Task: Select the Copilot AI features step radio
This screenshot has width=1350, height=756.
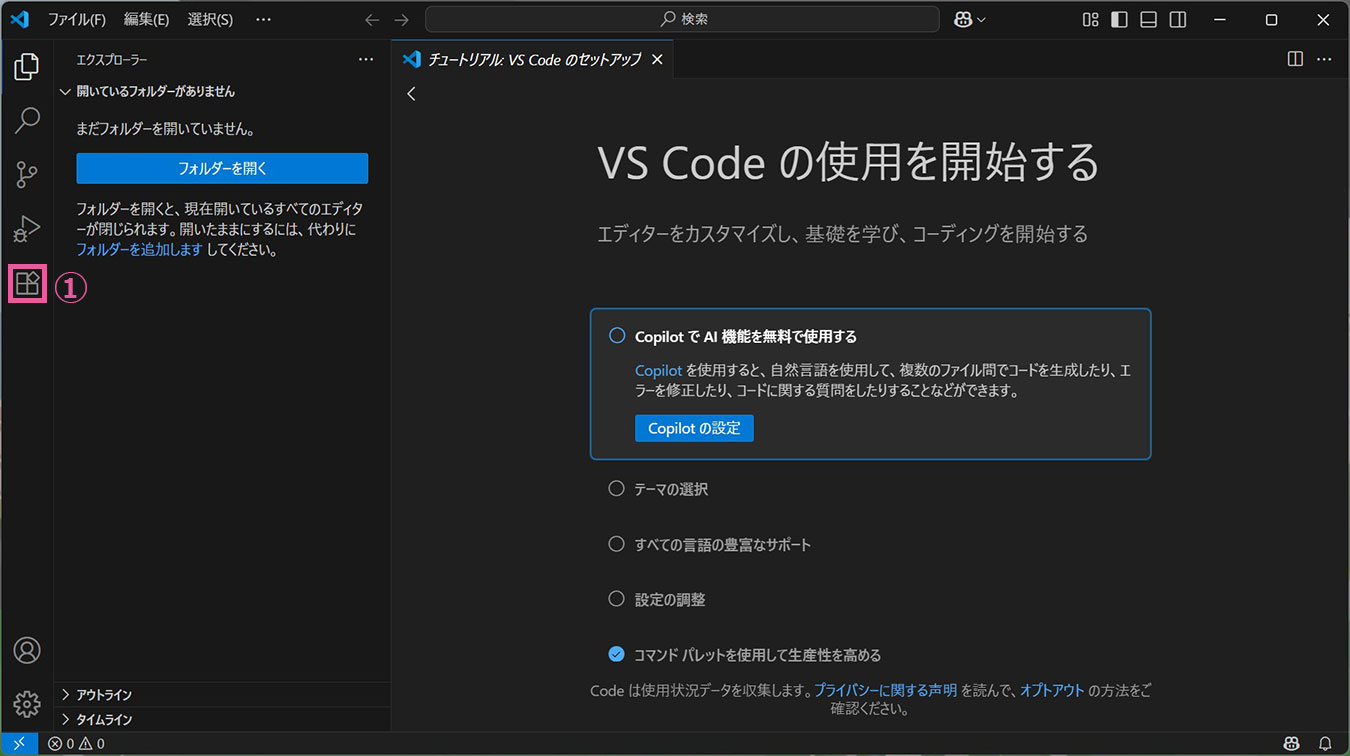Action: click(x=617, y=336)
